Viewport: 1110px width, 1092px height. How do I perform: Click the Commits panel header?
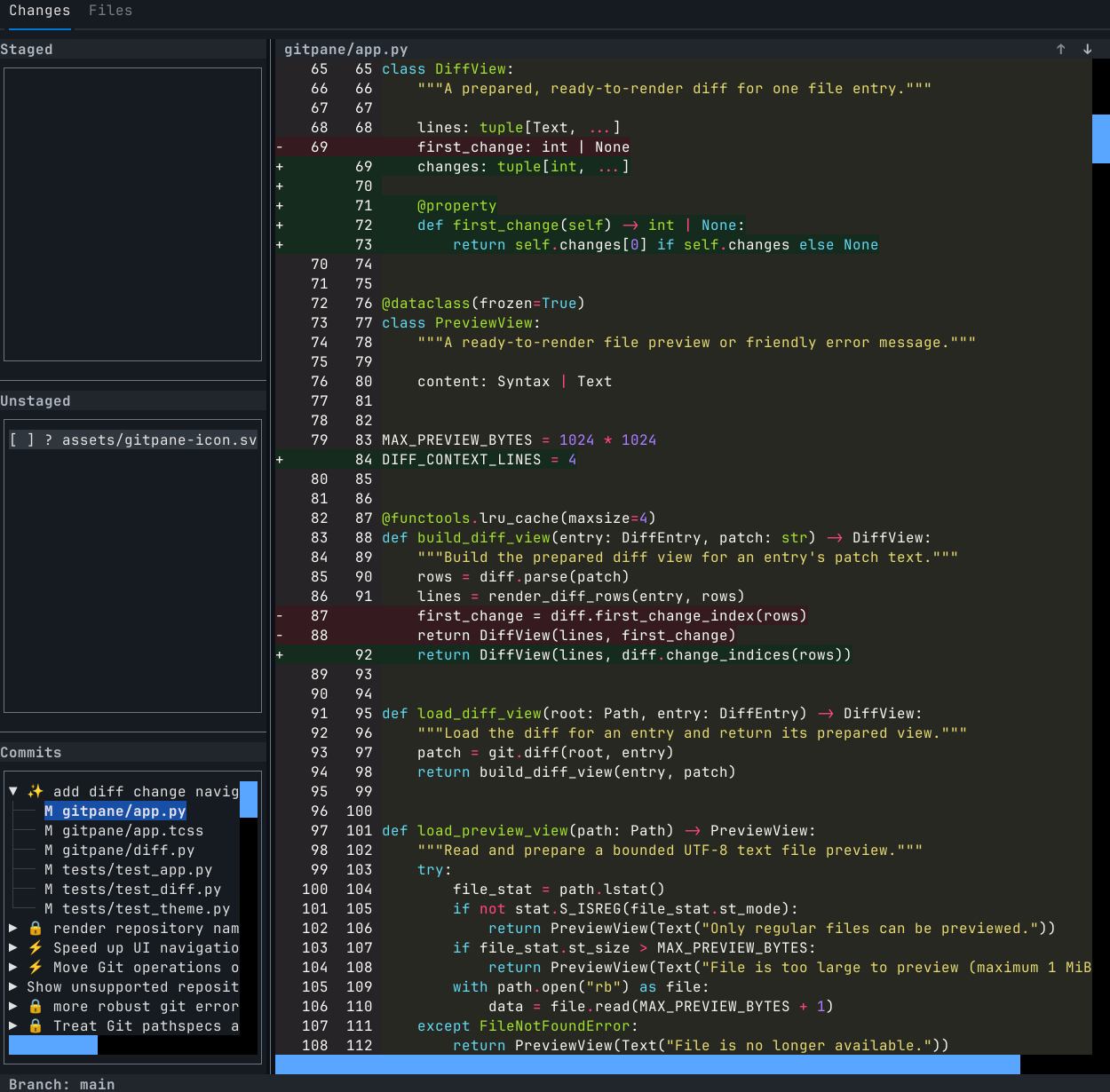[133, 753]
